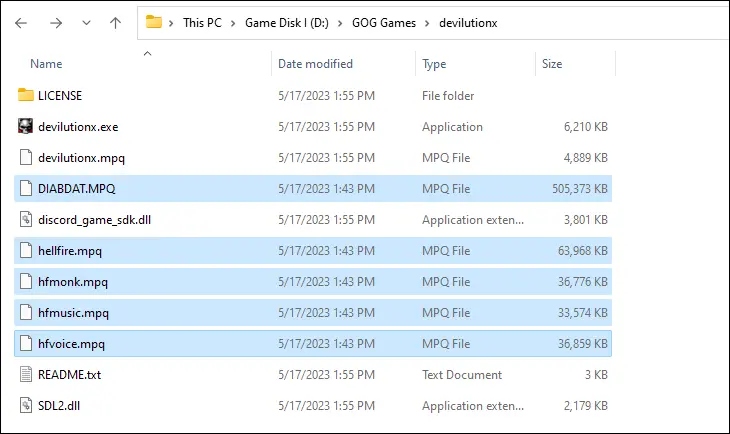Click the 2,179 KB size cell
This screenshot has width=730, height=434.
[x=586, y=406]
